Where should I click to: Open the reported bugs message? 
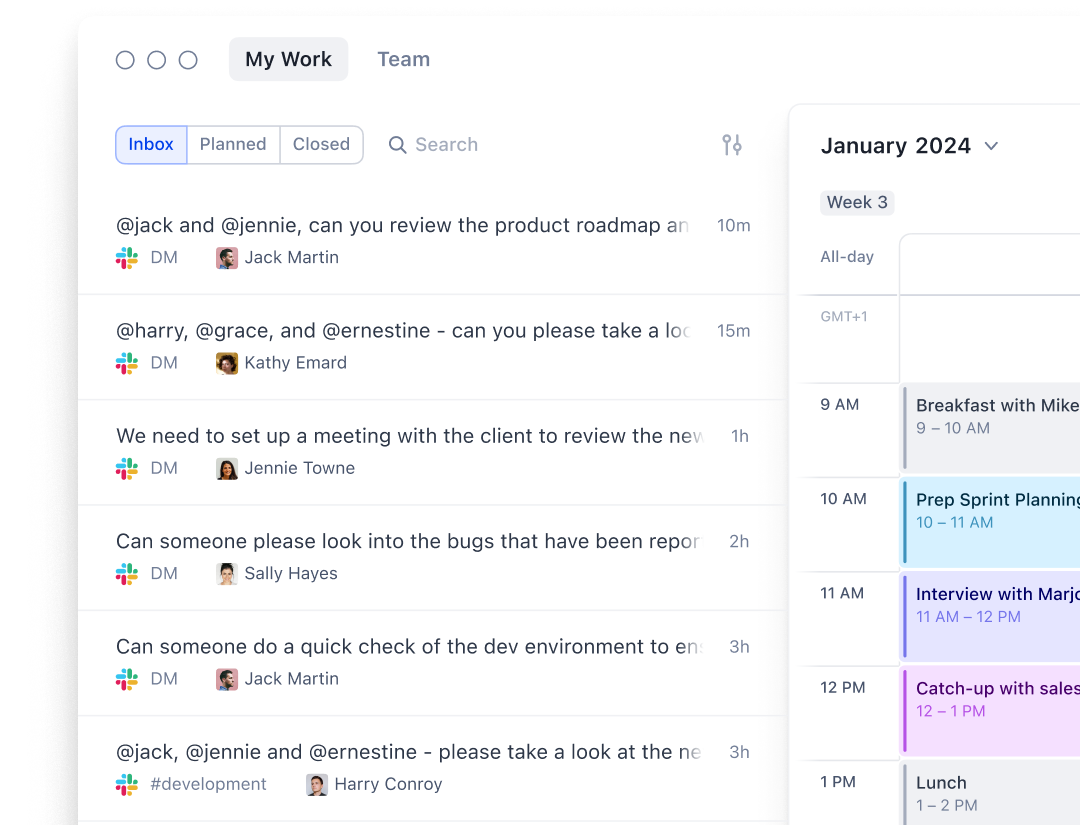point(433,558)
